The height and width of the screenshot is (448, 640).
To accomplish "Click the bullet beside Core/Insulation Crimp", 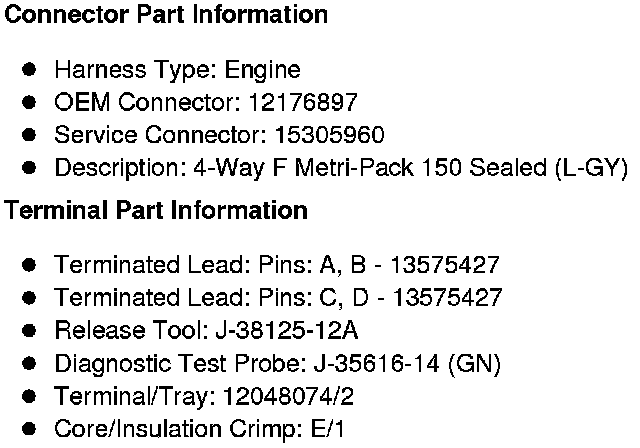I will 29,428.
